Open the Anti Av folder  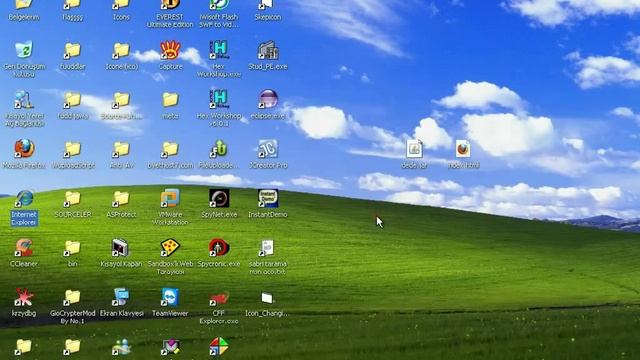click(x=121, y=149)
